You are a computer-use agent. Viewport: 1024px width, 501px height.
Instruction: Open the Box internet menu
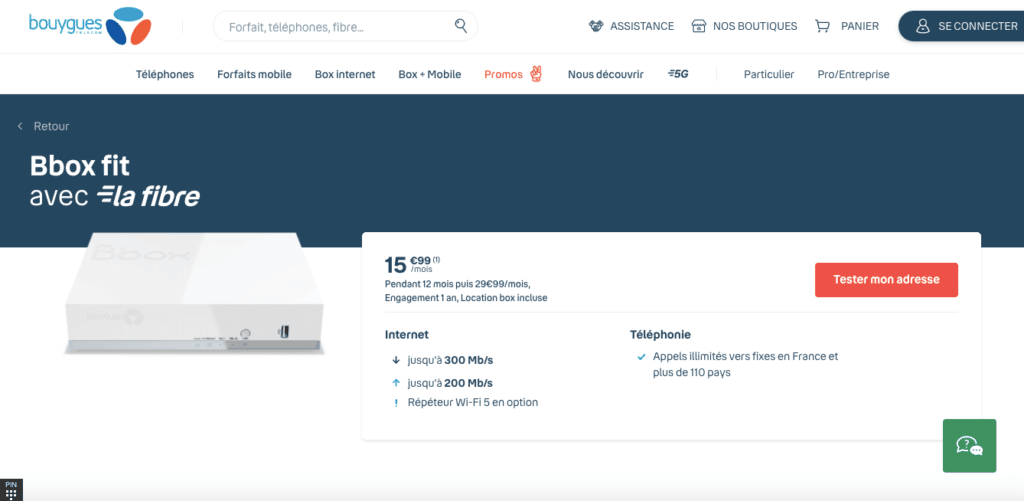tap(345, 74)
